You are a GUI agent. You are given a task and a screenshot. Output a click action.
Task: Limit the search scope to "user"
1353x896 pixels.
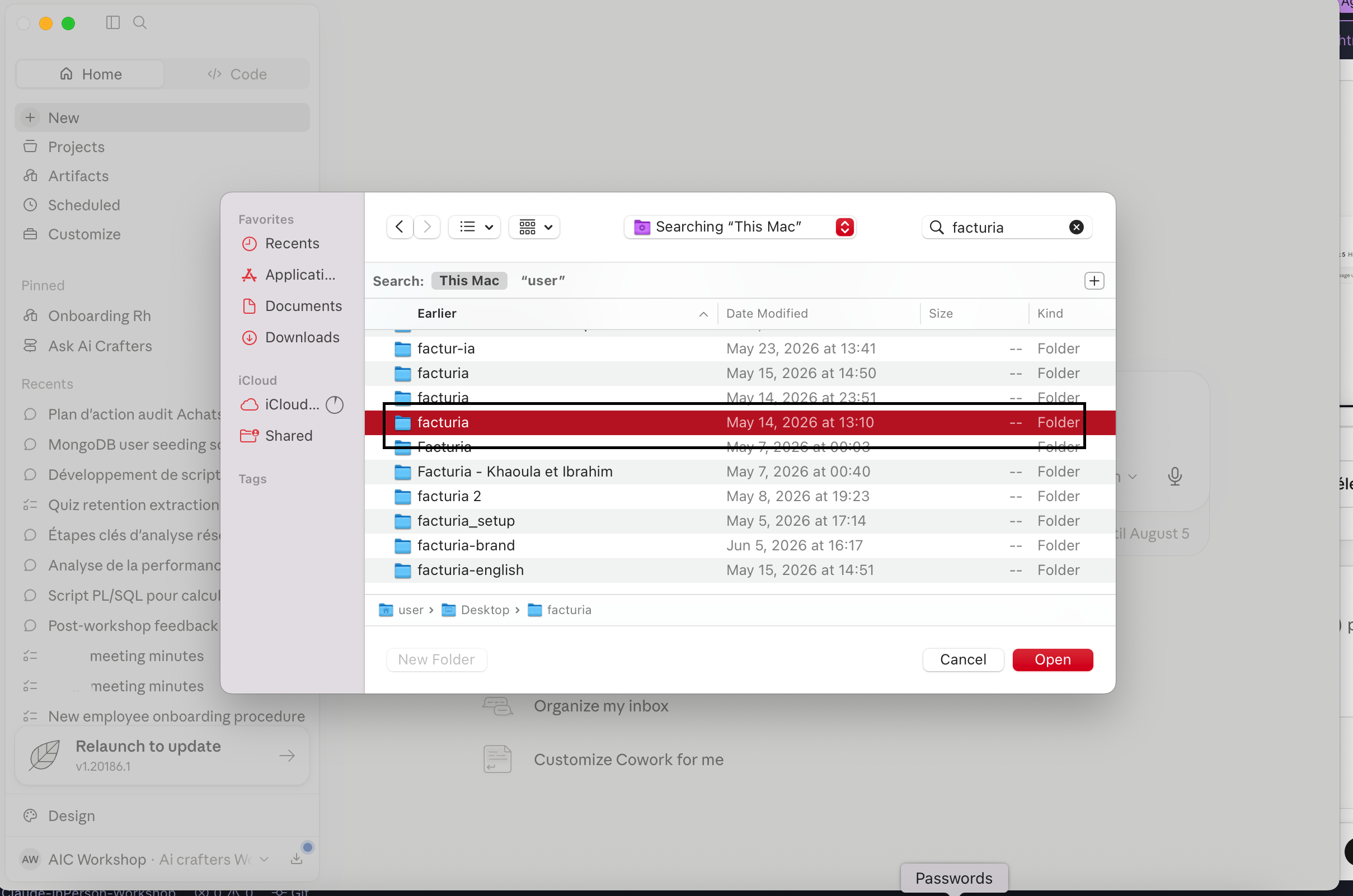pos(542,281)
